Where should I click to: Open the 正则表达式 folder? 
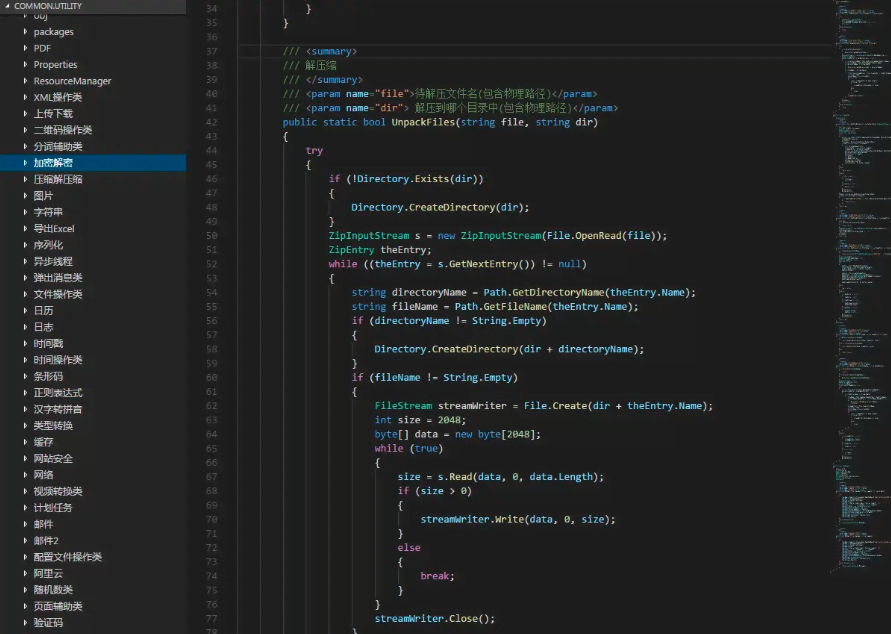58,393
